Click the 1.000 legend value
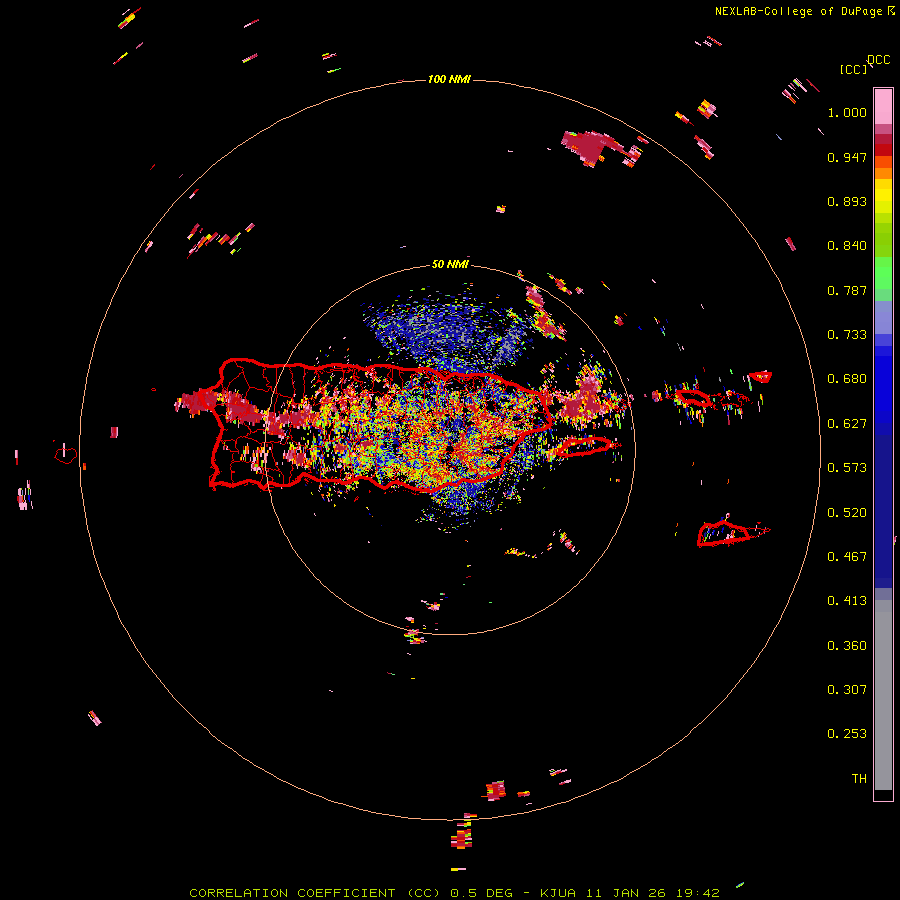Image resolution: width=900 pixels, height=900 pixels. tap(847, 112)
